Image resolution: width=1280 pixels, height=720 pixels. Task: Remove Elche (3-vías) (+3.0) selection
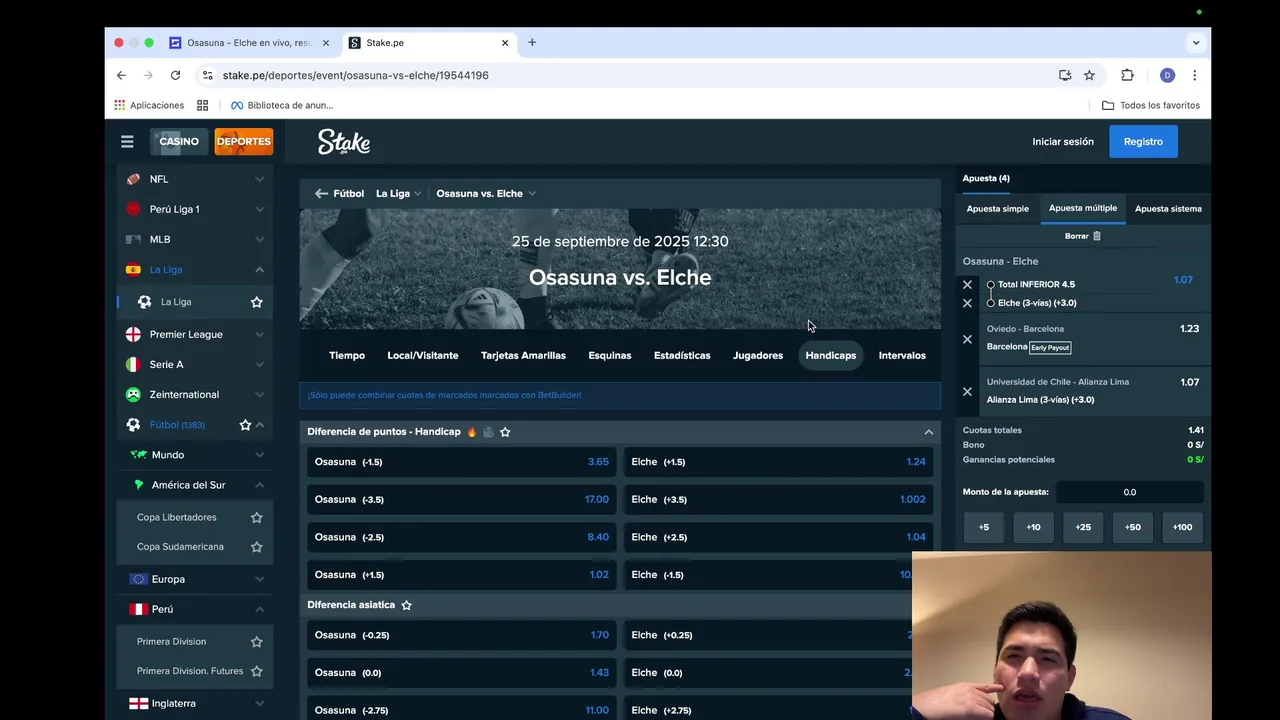coord(967,303)
